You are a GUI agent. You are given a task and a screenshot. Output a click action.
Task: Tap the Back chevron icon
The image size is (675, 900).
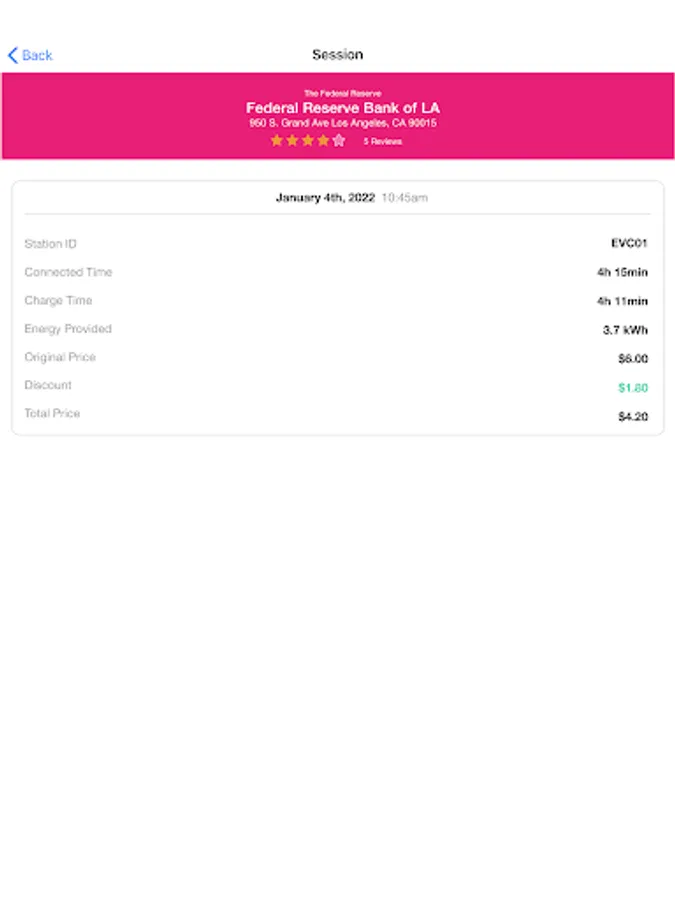click(13, 55)
